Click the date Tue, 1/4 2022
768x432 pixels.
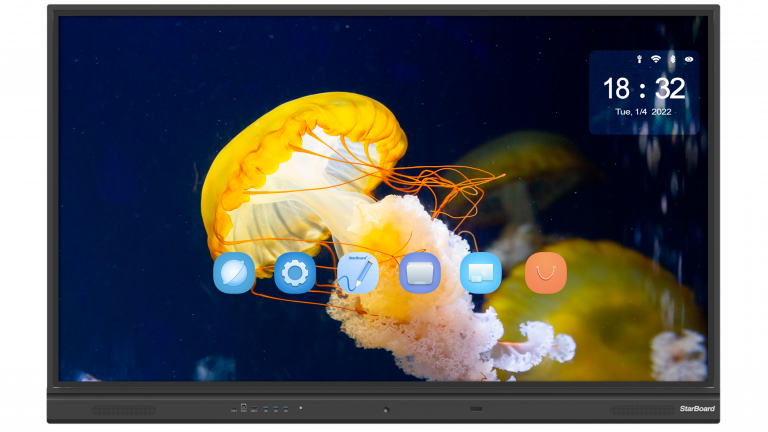tap(643, 112)
